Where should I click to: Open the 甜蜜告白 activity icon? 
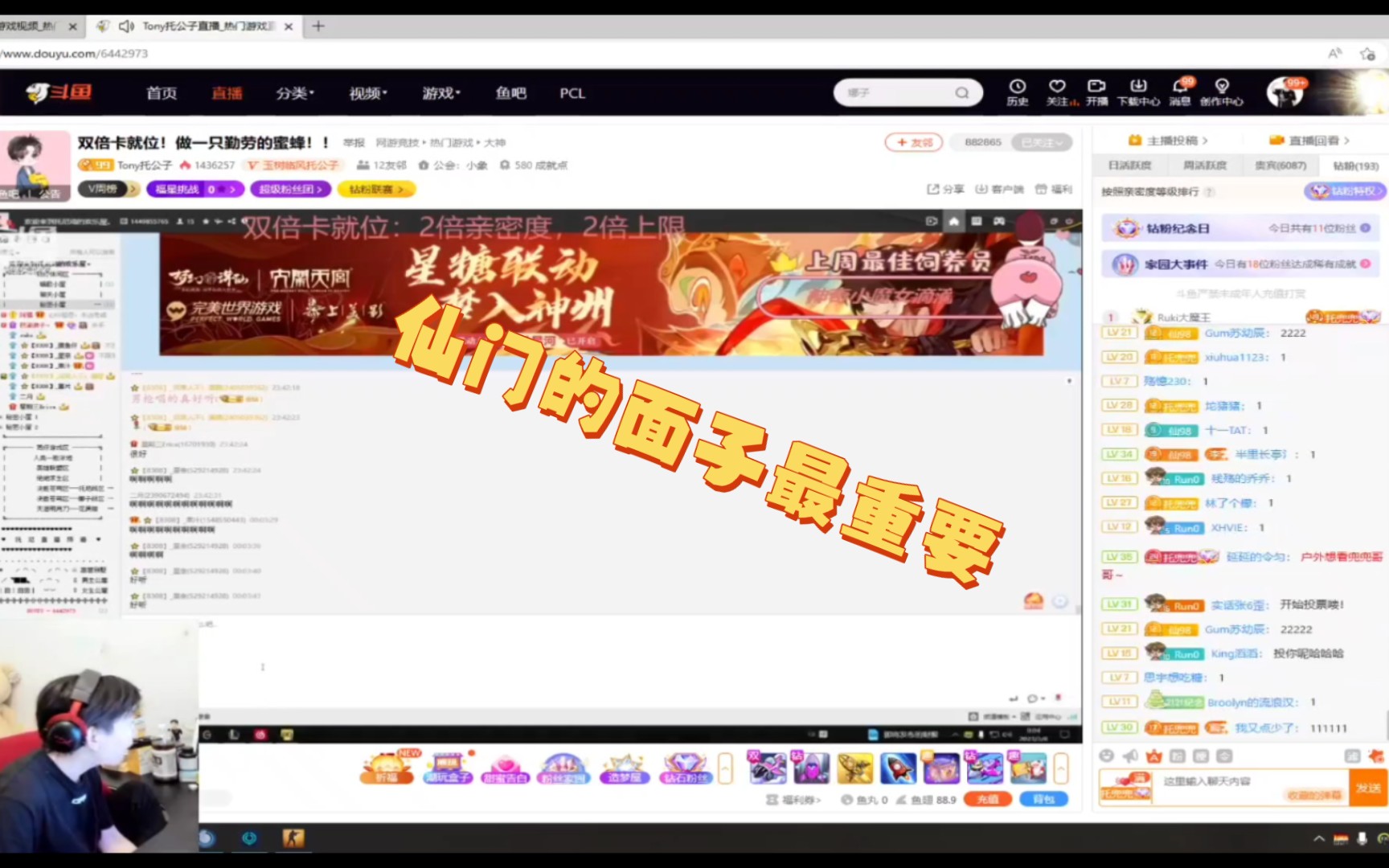pyautogui.click(x=506, y=768)
